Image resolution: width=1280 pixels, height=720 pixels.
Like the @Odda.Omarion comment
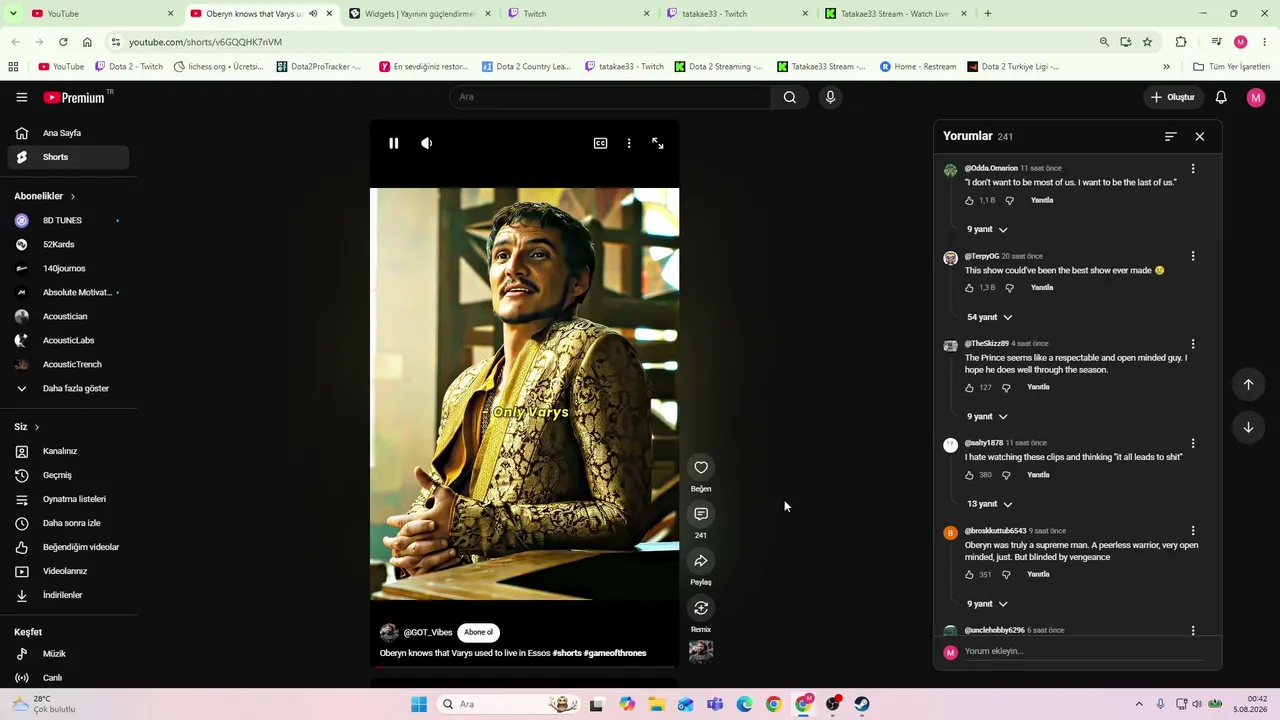click(969, 200)
